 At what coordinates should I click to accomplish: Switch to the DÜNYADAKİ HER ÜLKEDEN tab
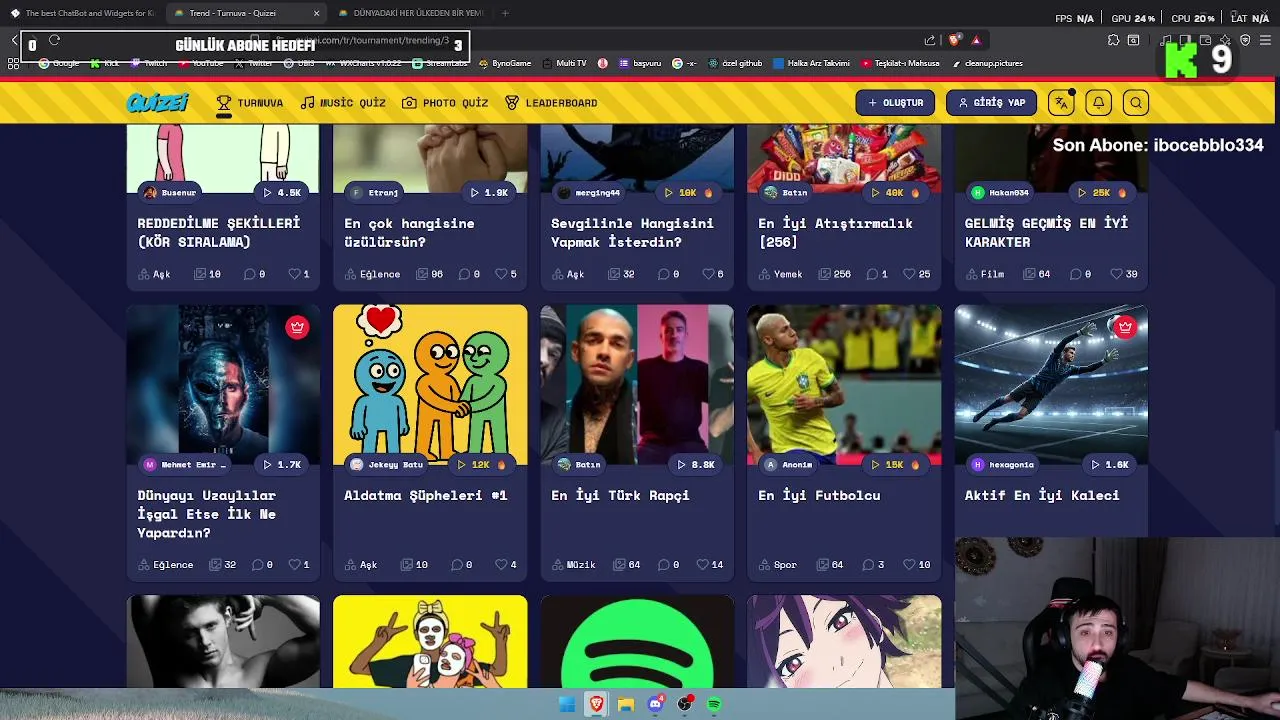pyautogui.click(x=410, y=13)
